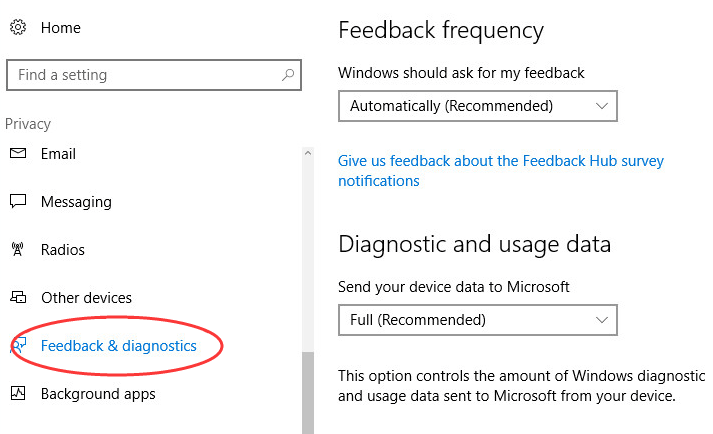Screen dimensions: 713x434
Task: Open Radios privacy settings
Action: pos(63,250)
